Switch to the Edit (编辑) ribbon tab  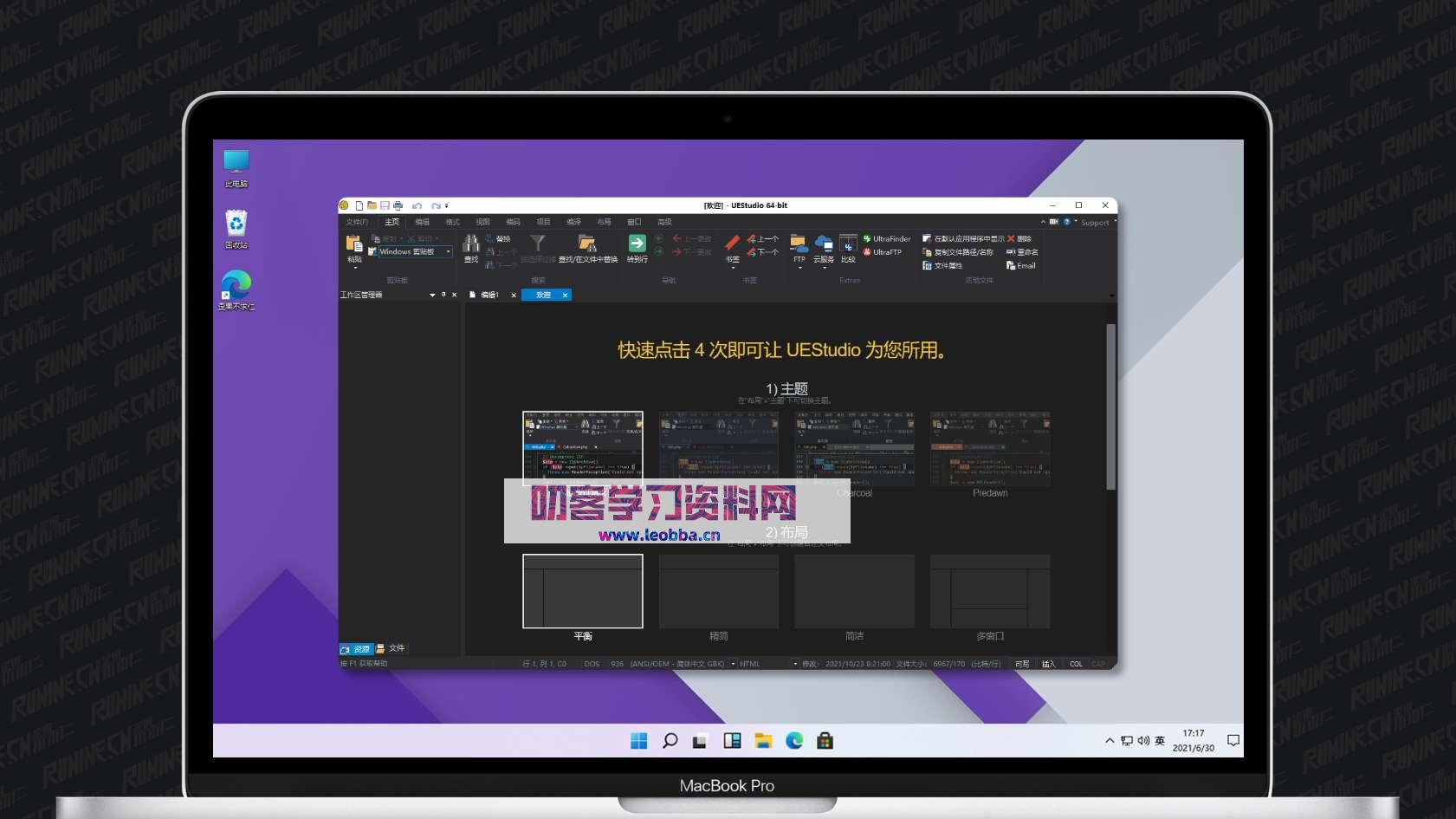(422, 223)
